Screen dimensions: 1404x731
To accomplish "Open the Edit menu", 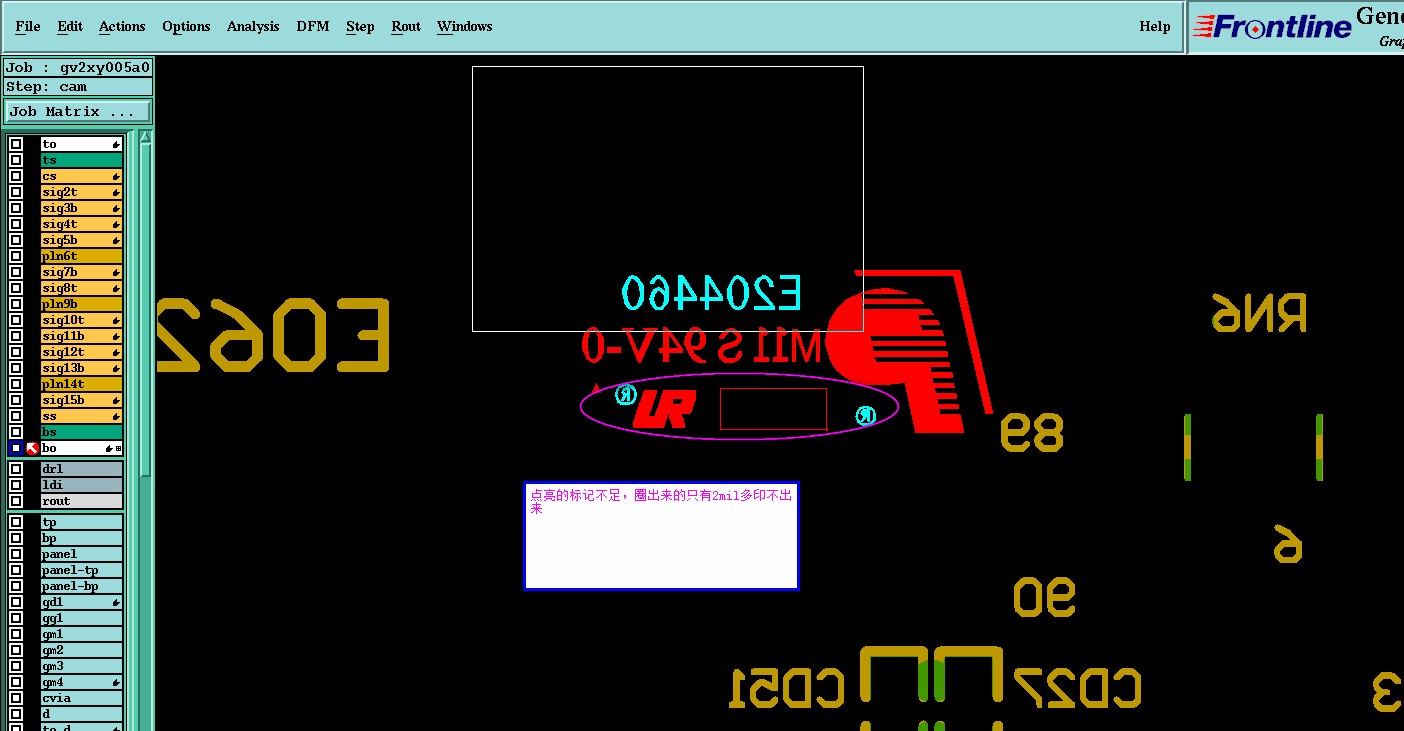I will click(x=70, y=26).
